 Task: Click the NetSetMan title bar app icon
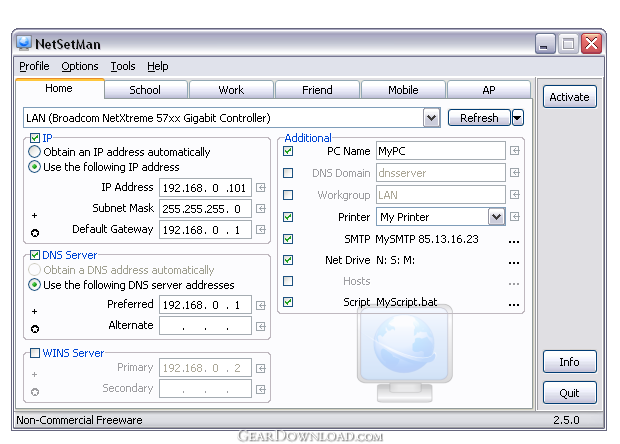24,43
